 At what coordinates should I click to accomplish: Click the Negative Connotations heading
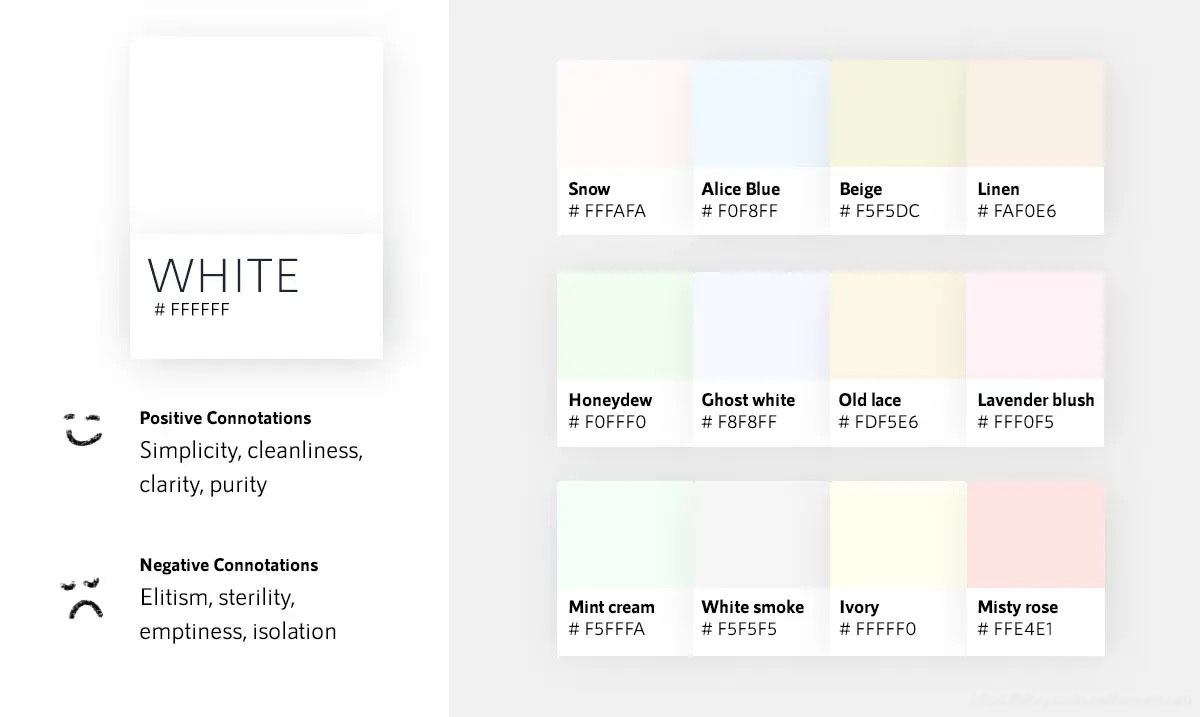[x=229, y=565]
